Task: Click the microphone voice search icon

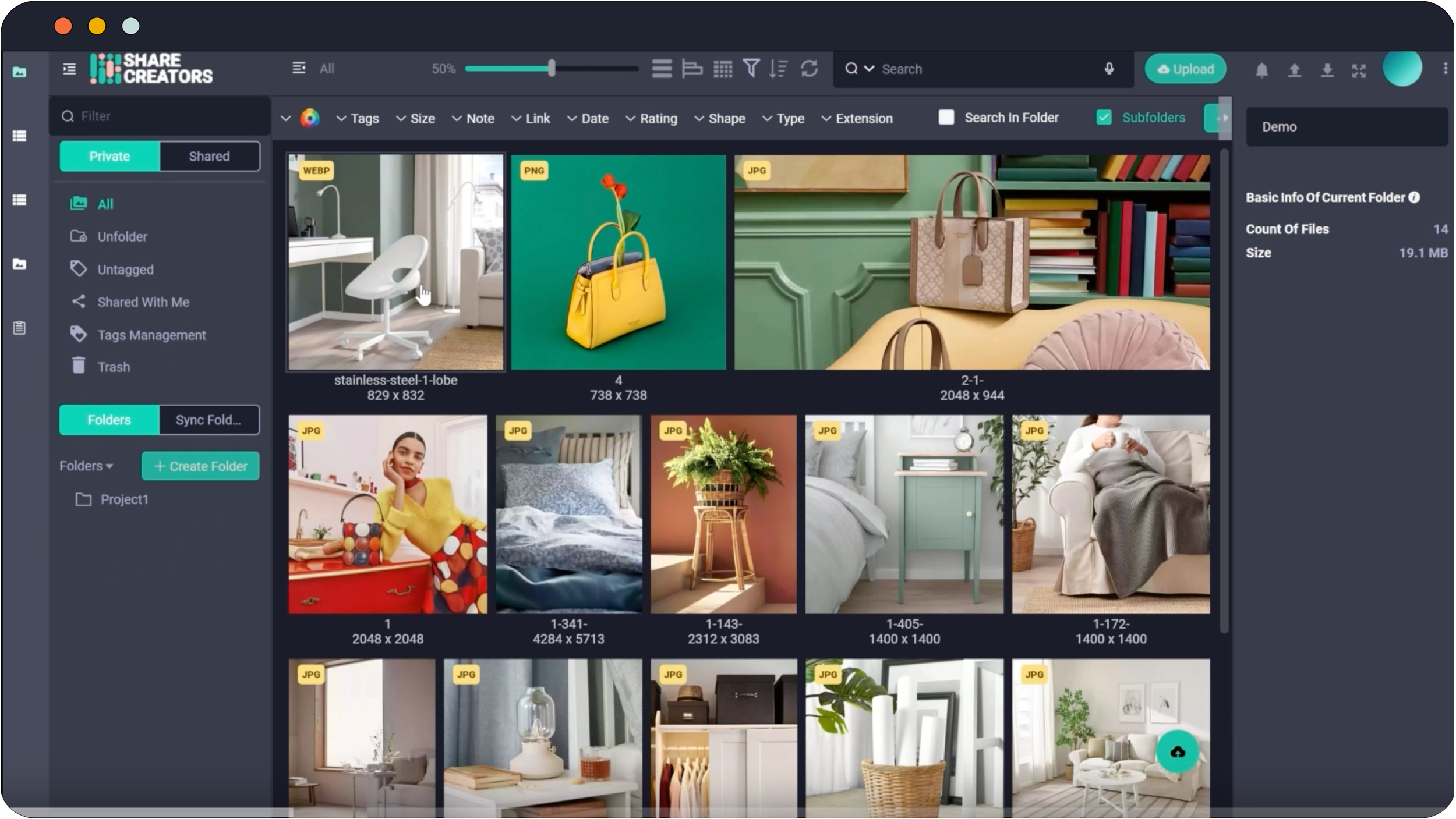Action: click(x=1109, y=69)
